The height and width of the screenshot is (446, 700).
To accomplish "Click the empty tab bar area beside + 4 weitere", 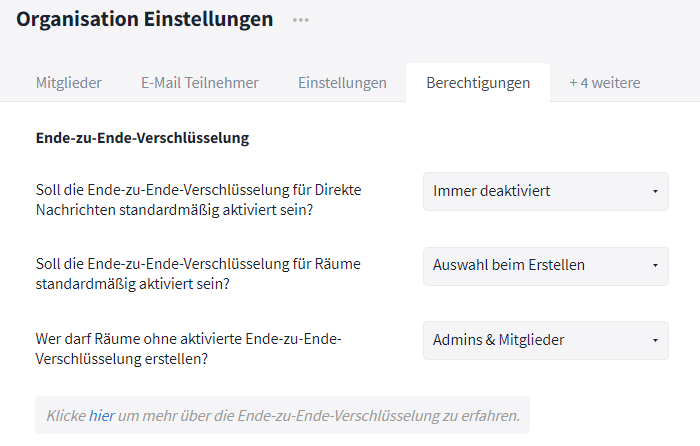I will coord(675,83).
